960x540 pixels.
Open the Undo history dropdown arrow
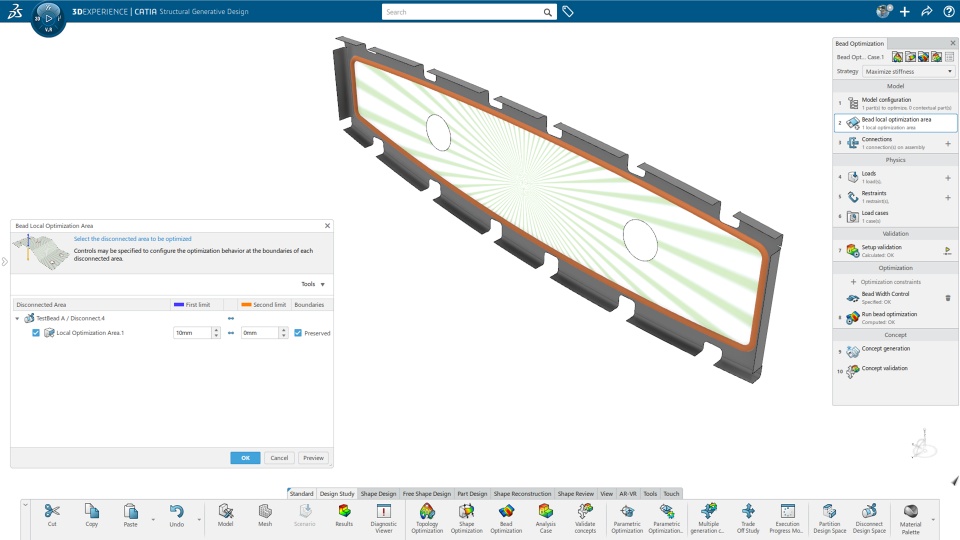point(199,520)
